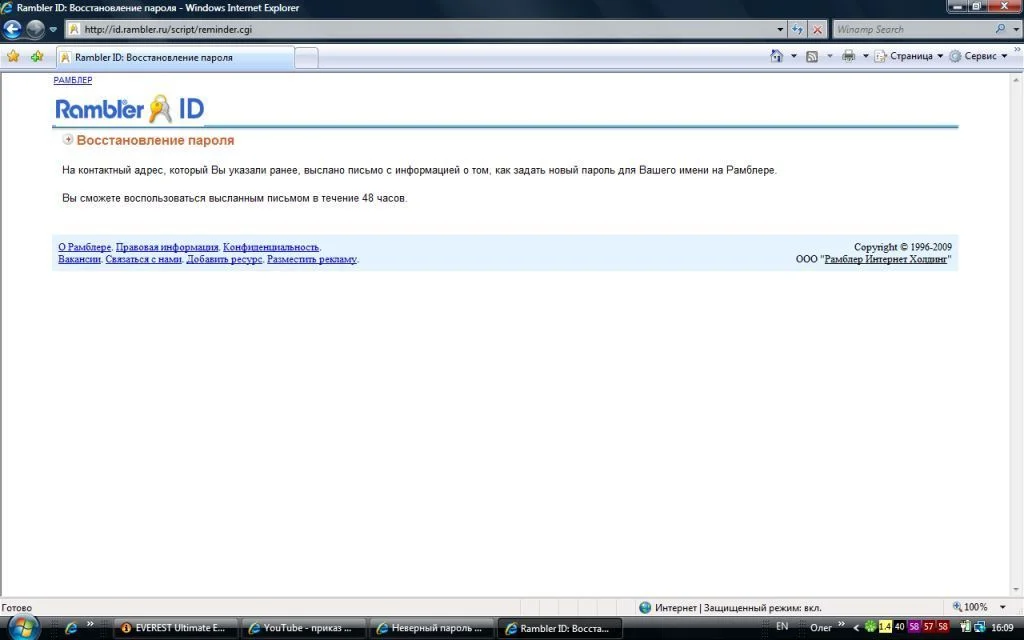
Task: Click the vertical scrollbar up arrow
Action: [x=1016, y=80]
